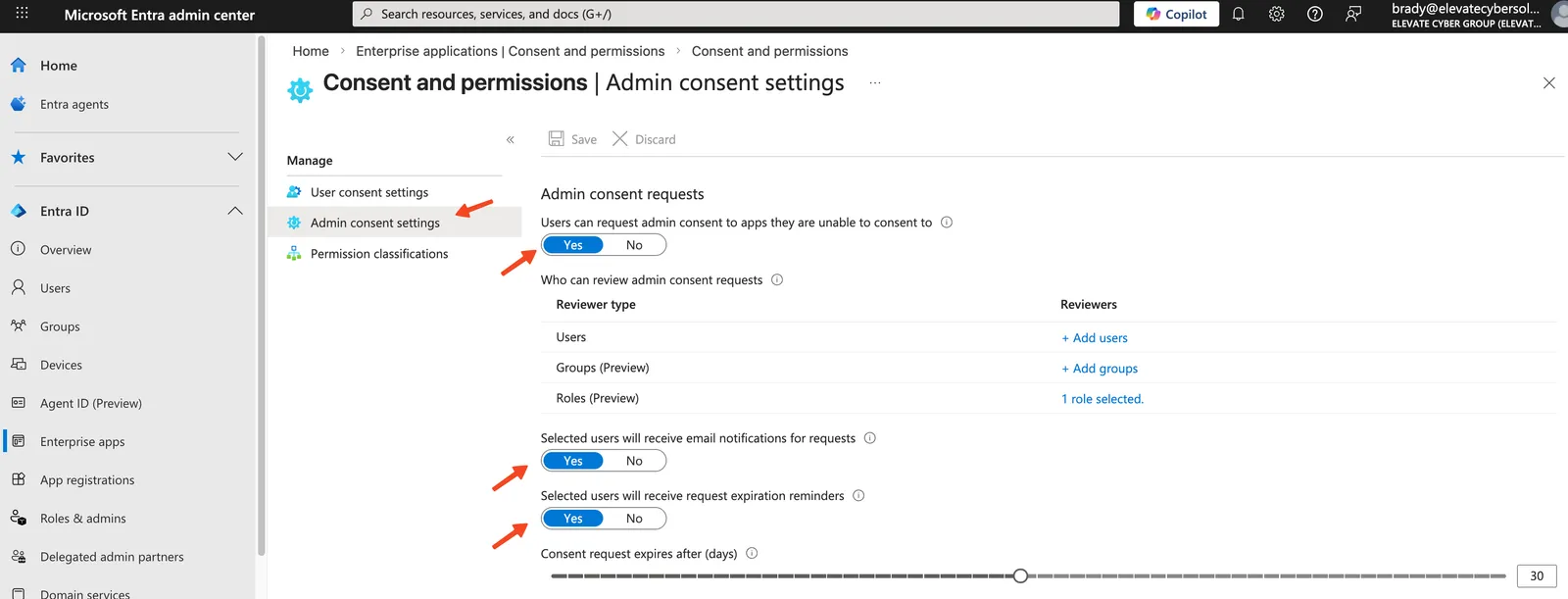
Task: Show info for email notifications setting
Action: click(x=869, y=438)
